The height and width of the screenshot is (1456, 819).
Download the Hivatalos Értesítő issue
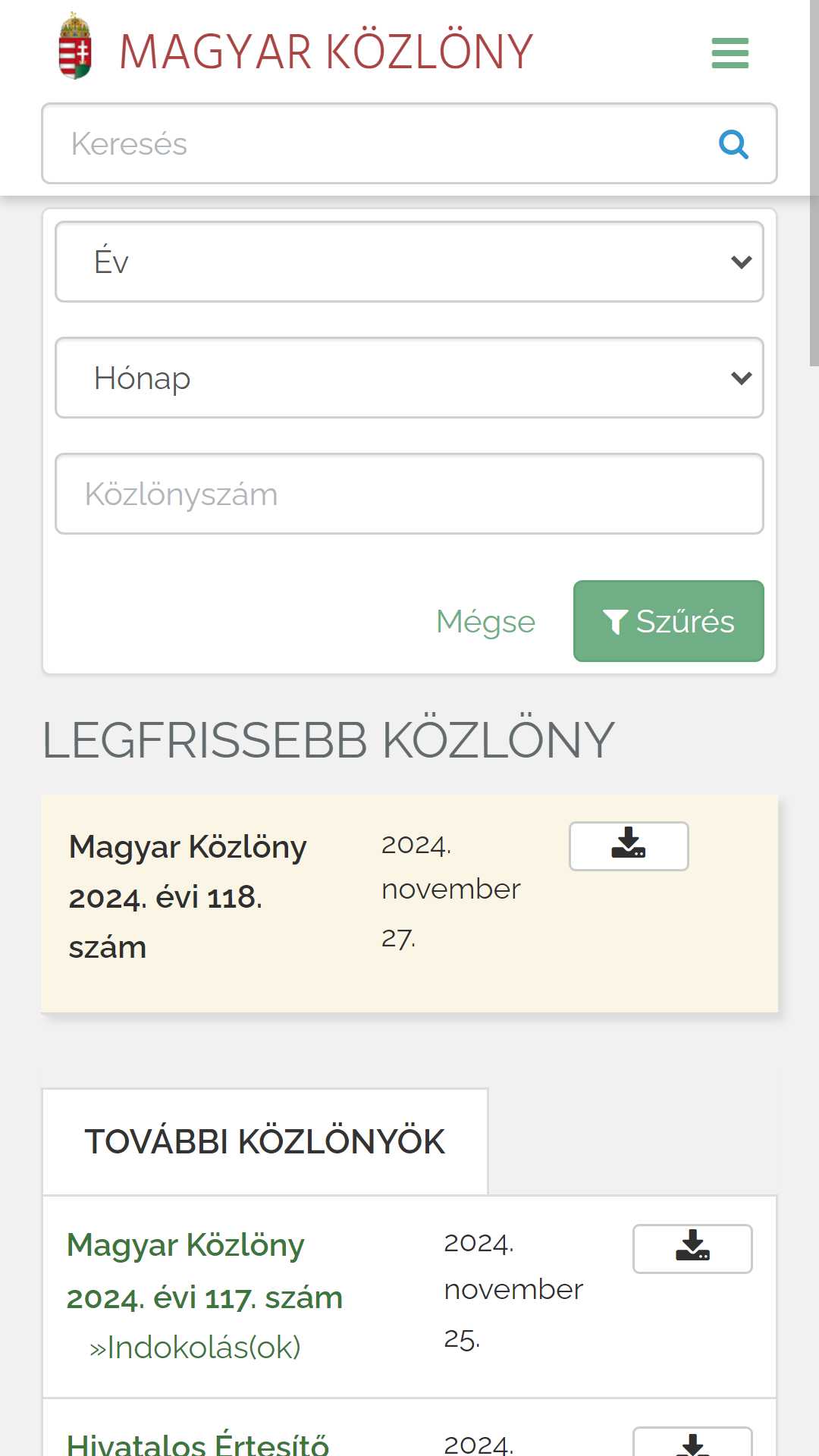(692, 1442)
